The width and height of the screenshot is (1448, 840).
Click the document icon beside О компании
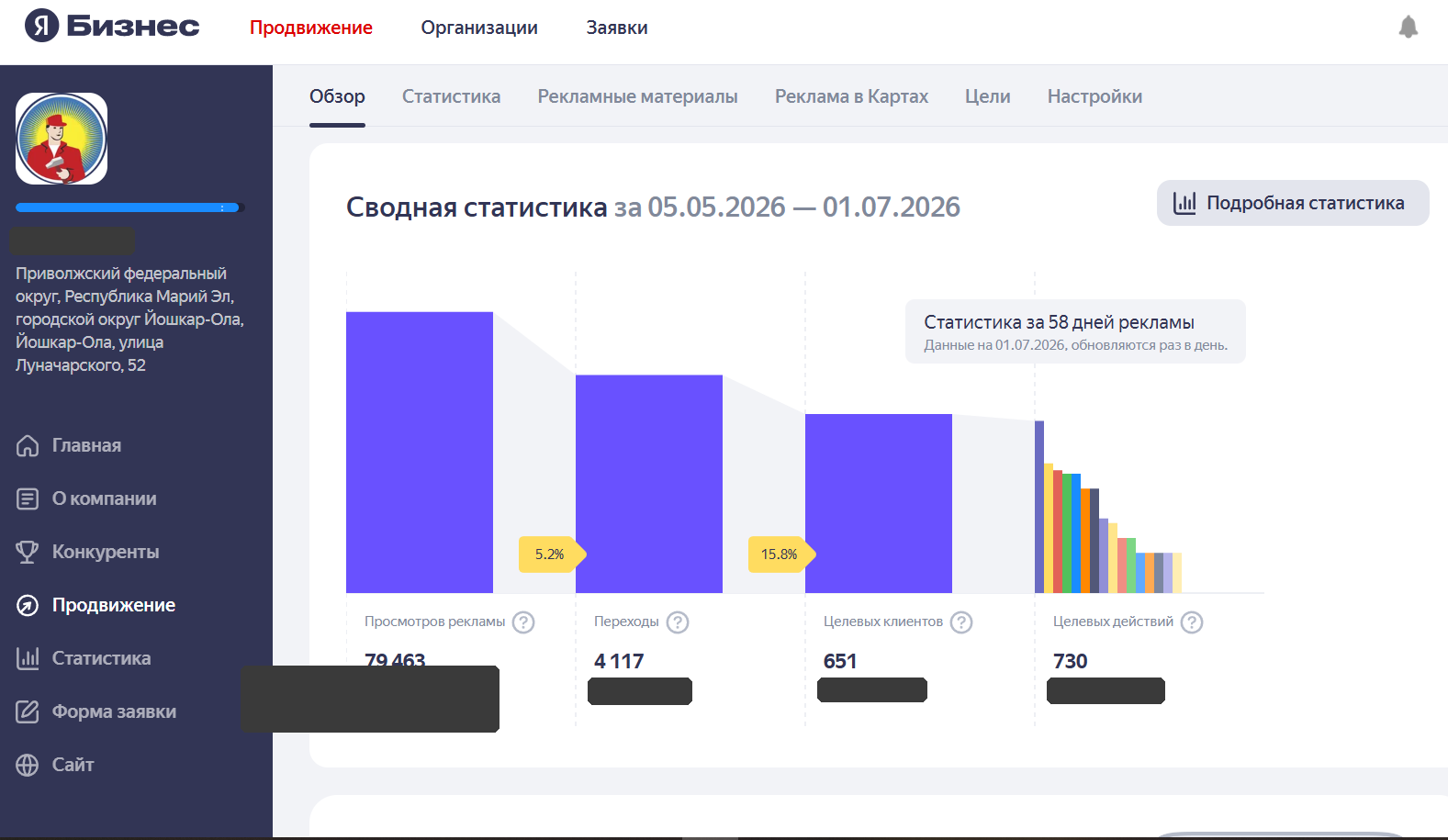[28, 498]
